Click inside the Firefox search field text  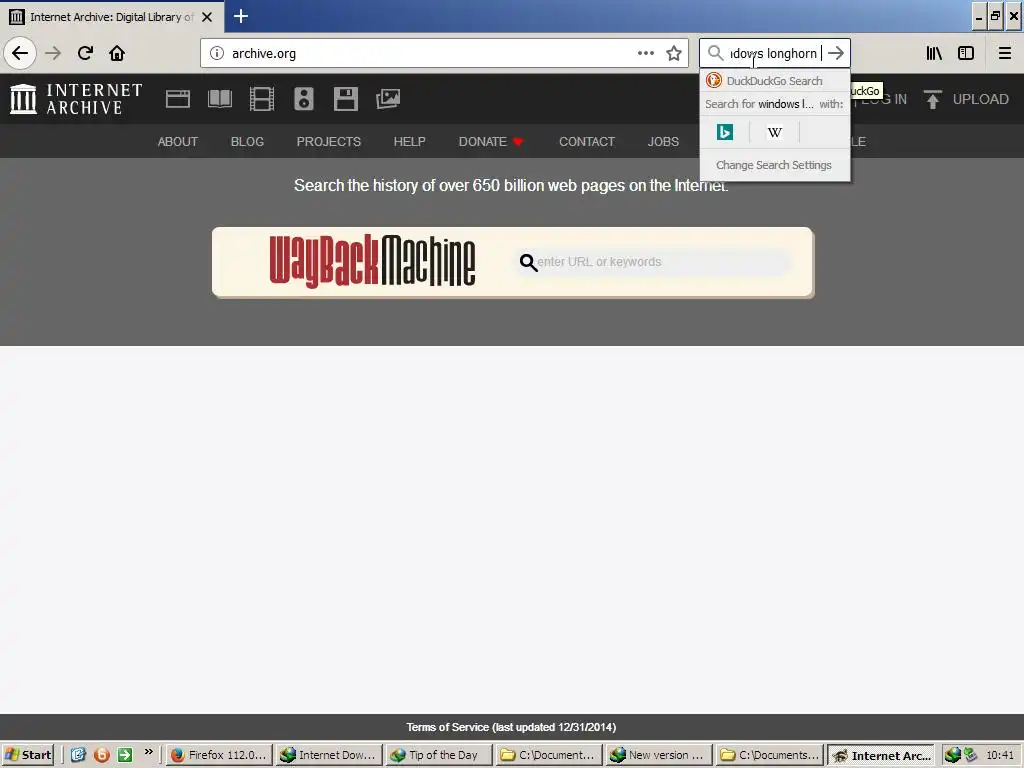click(774, 53)
